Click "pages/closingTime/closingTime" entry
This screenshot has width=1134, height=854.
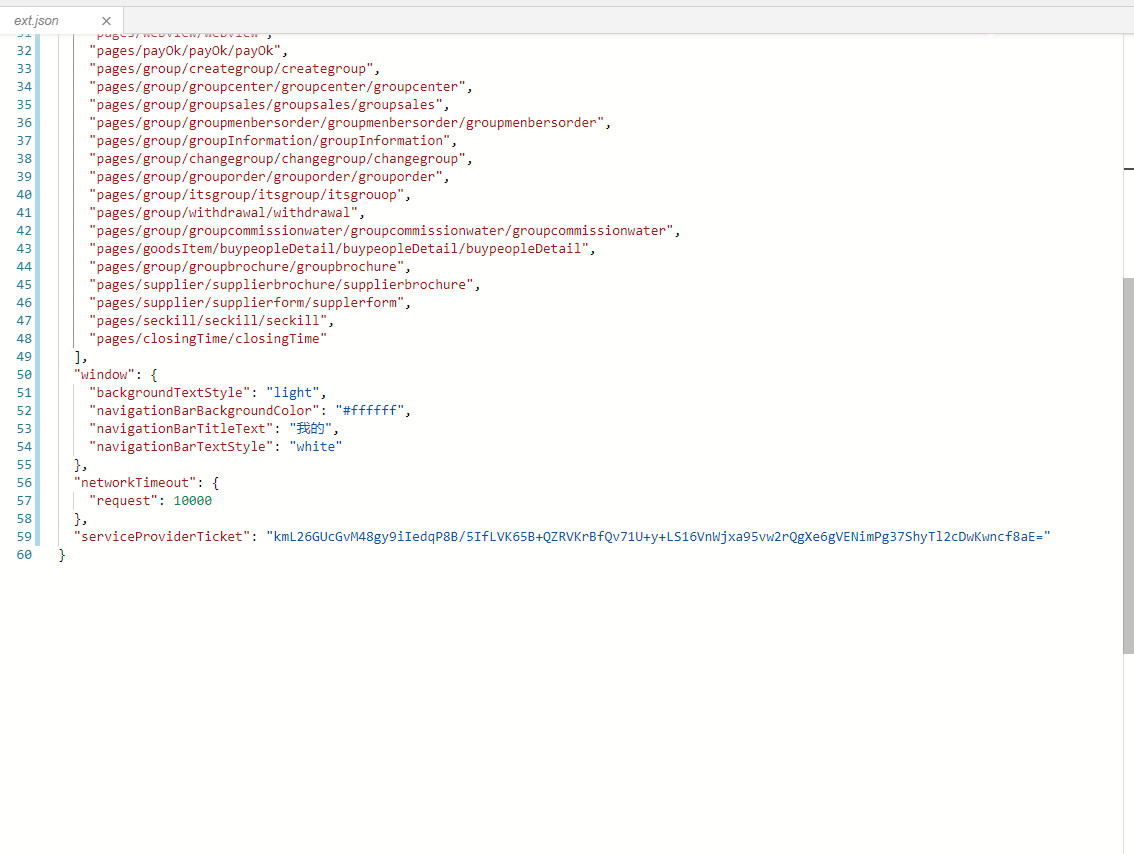pos(208,338)
